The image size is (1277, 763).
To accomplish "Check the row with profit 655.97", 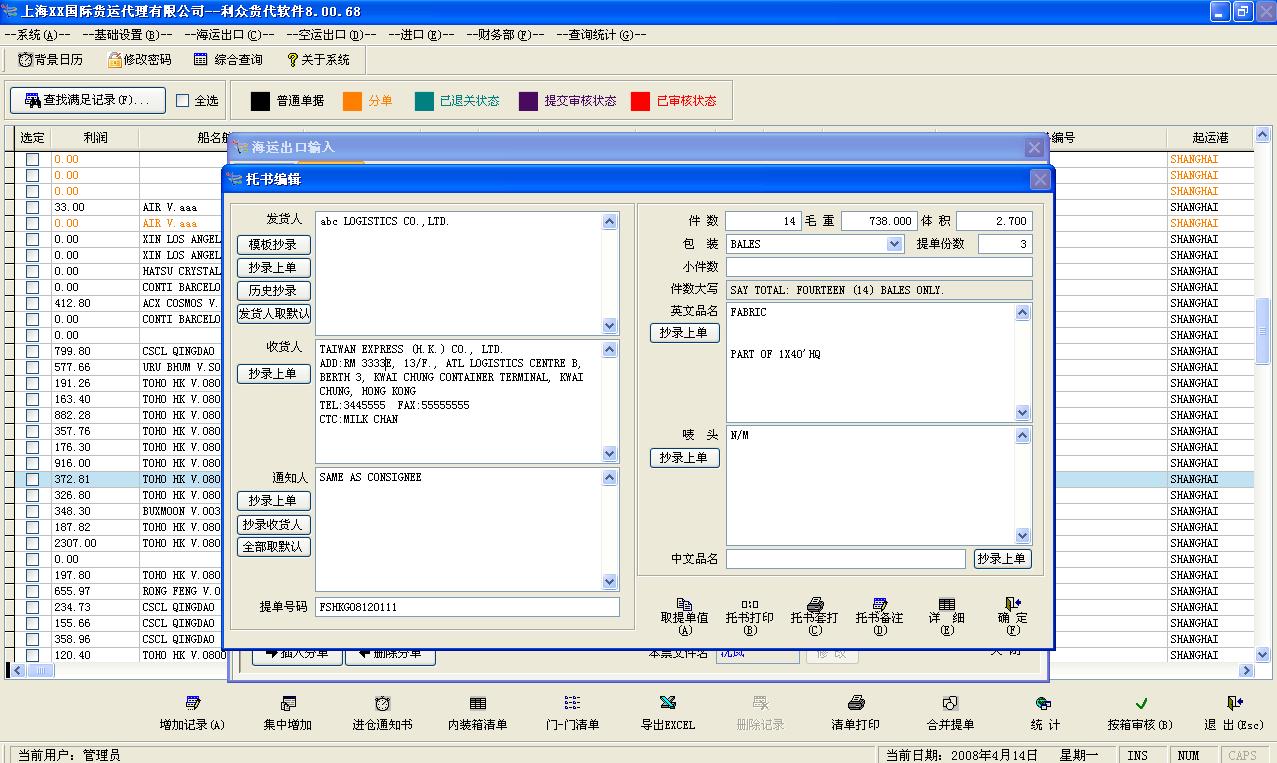I will (33, 591).
